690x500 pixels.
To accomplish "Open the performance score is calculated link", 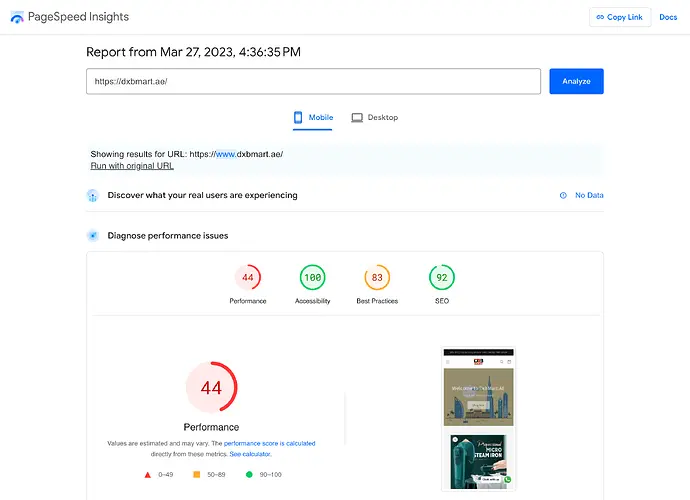I will [269, 443].
